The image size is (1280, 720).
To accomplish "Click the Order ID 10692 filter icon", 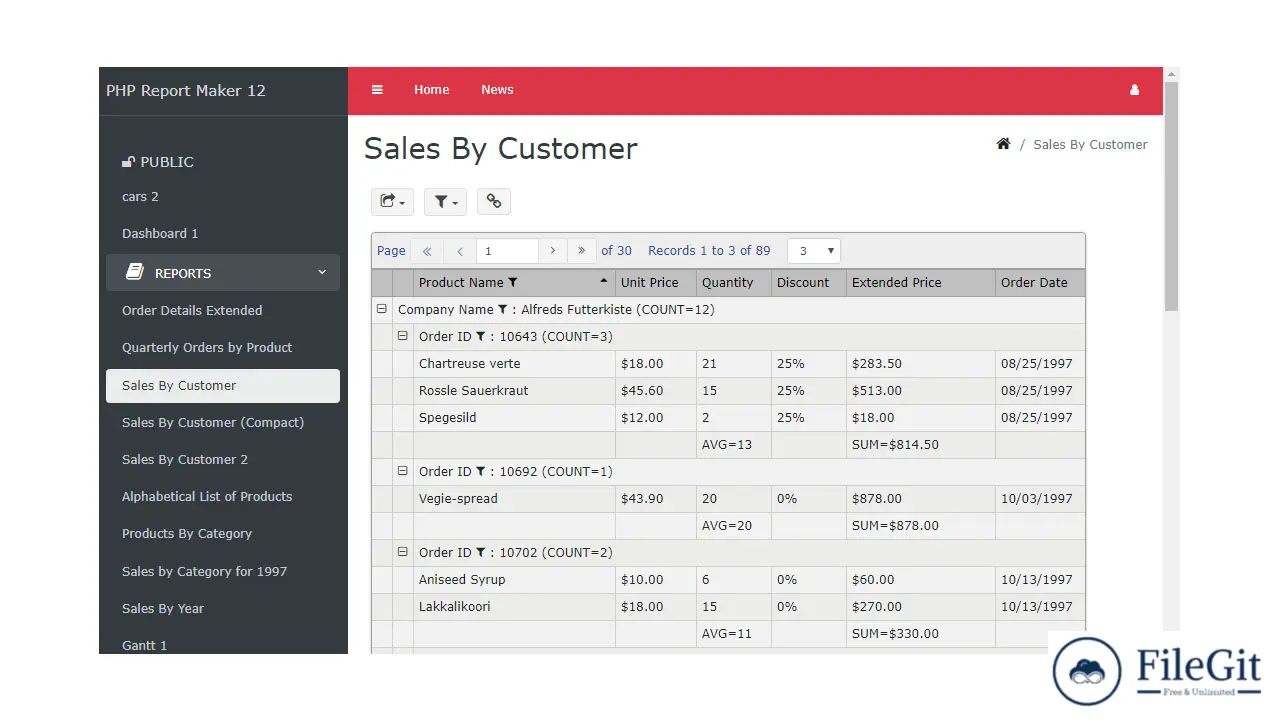I will coord(481,472).
